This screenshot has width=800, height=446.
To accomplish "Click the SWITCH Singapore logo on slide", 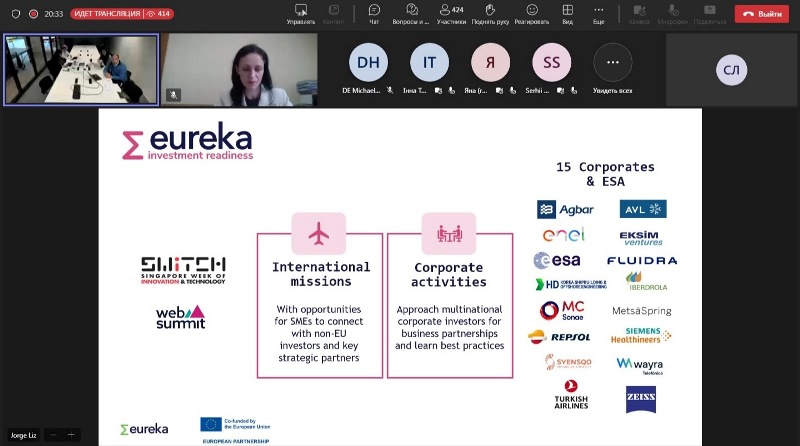I will (x=183, y=270).
